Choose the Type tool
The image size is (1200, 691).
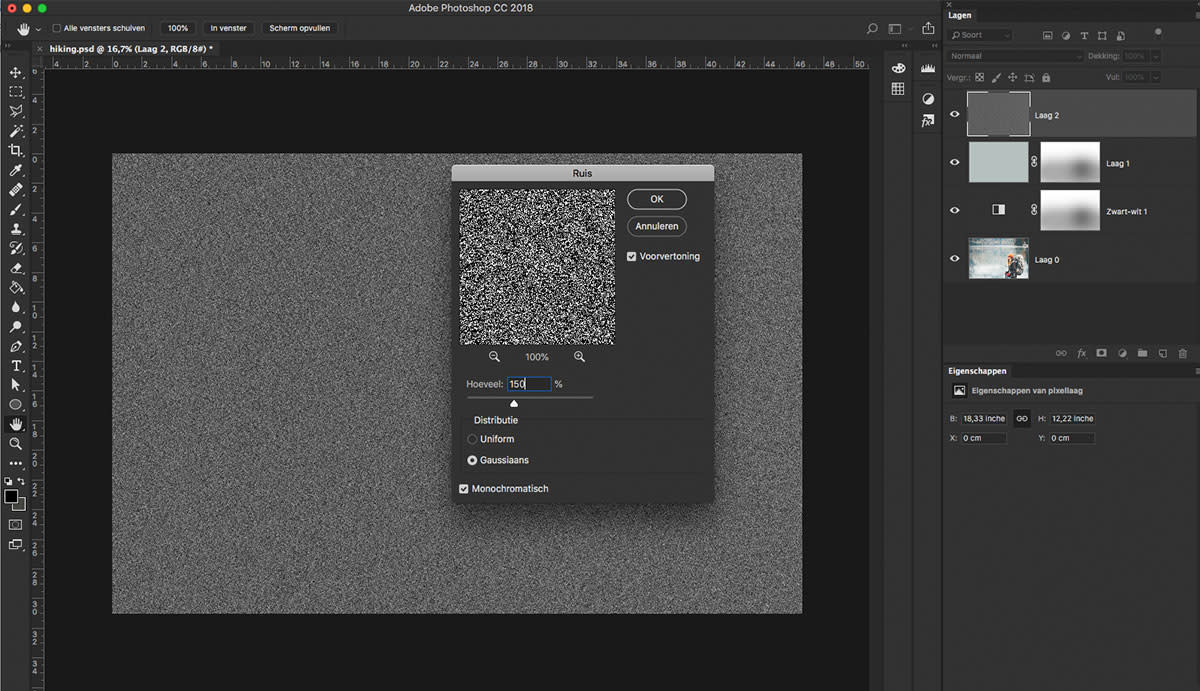pyautogui.click(x=16, y=366)
